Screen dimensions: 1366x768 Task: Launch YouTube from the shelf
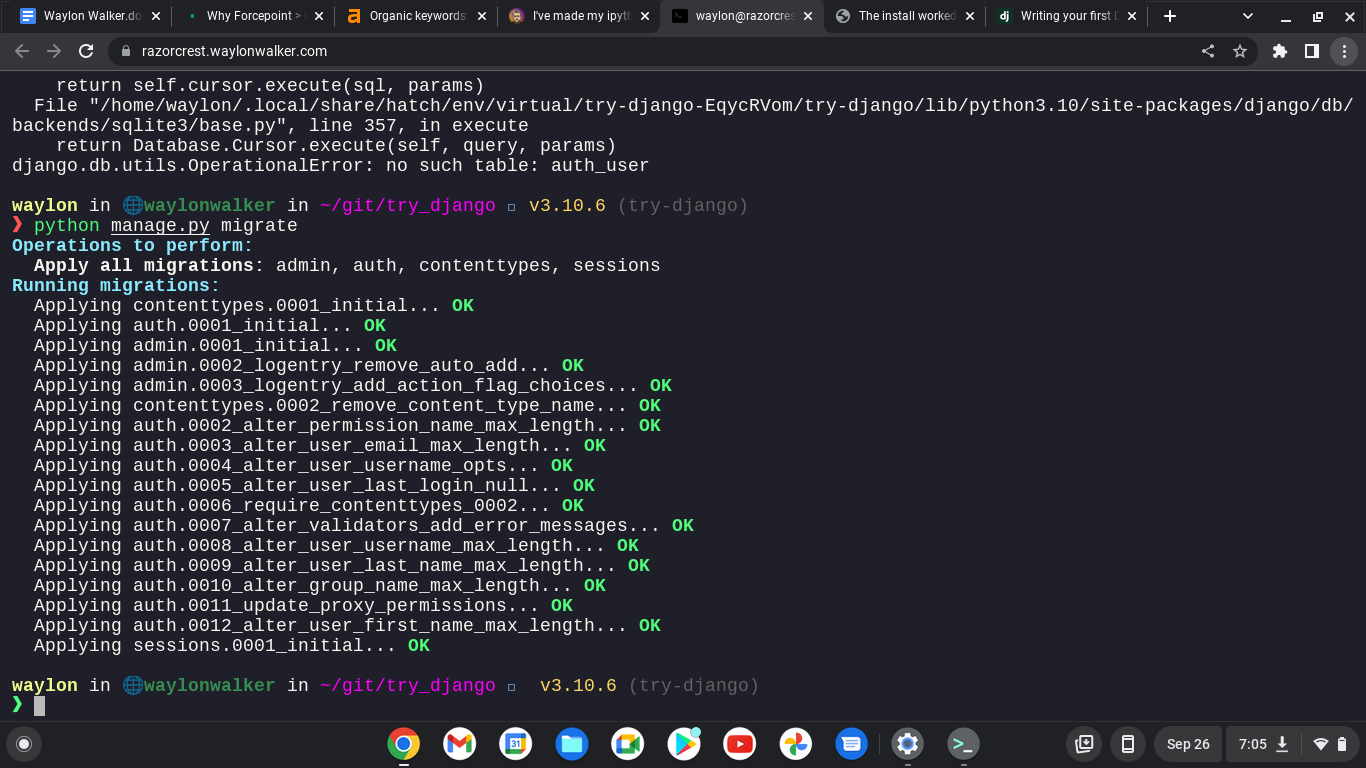(740, 743)
